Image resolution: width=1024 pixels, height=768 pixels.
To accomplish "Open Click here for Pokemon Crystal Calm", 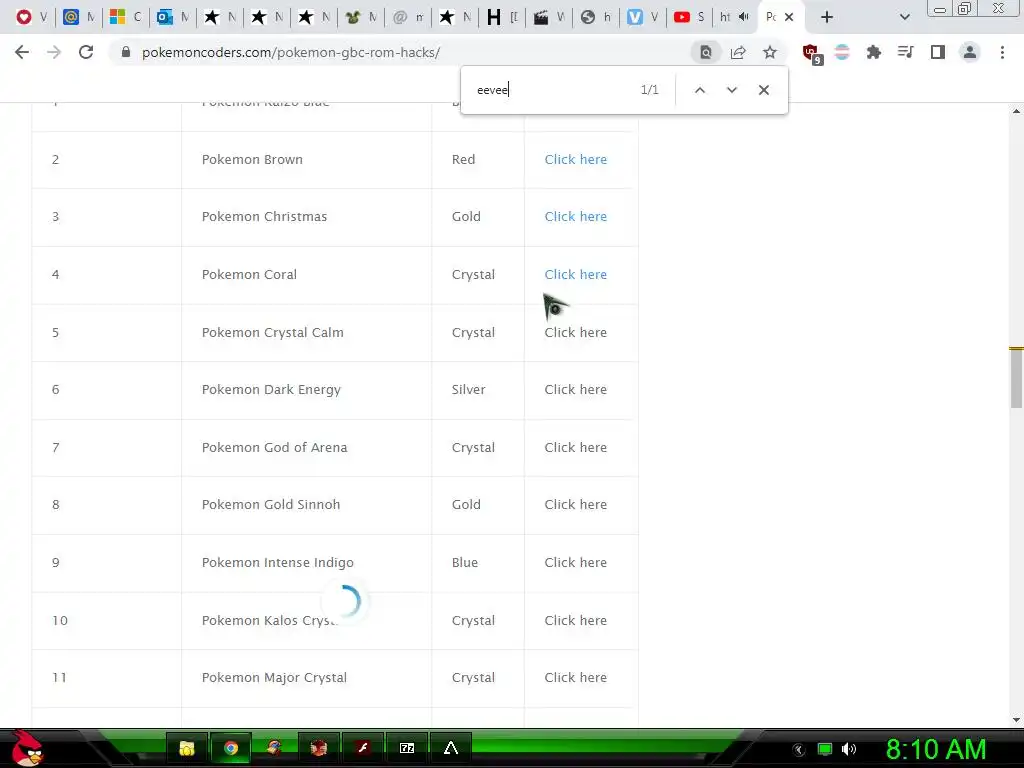I will pyautogui.click(x=575, y=332).
